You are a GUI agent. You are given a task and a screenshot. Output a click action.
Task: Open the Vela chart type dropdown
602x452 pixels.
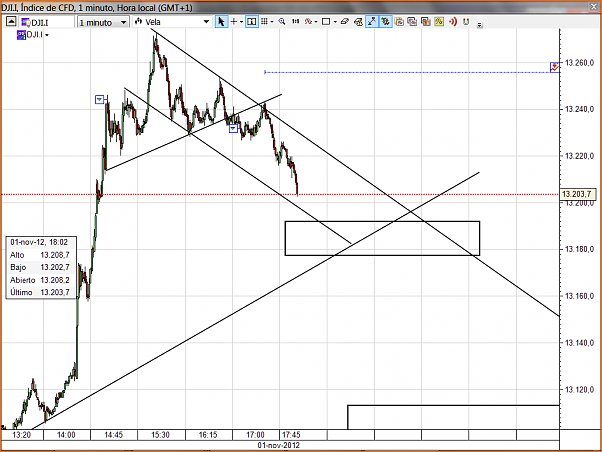[x=172, y=22]
